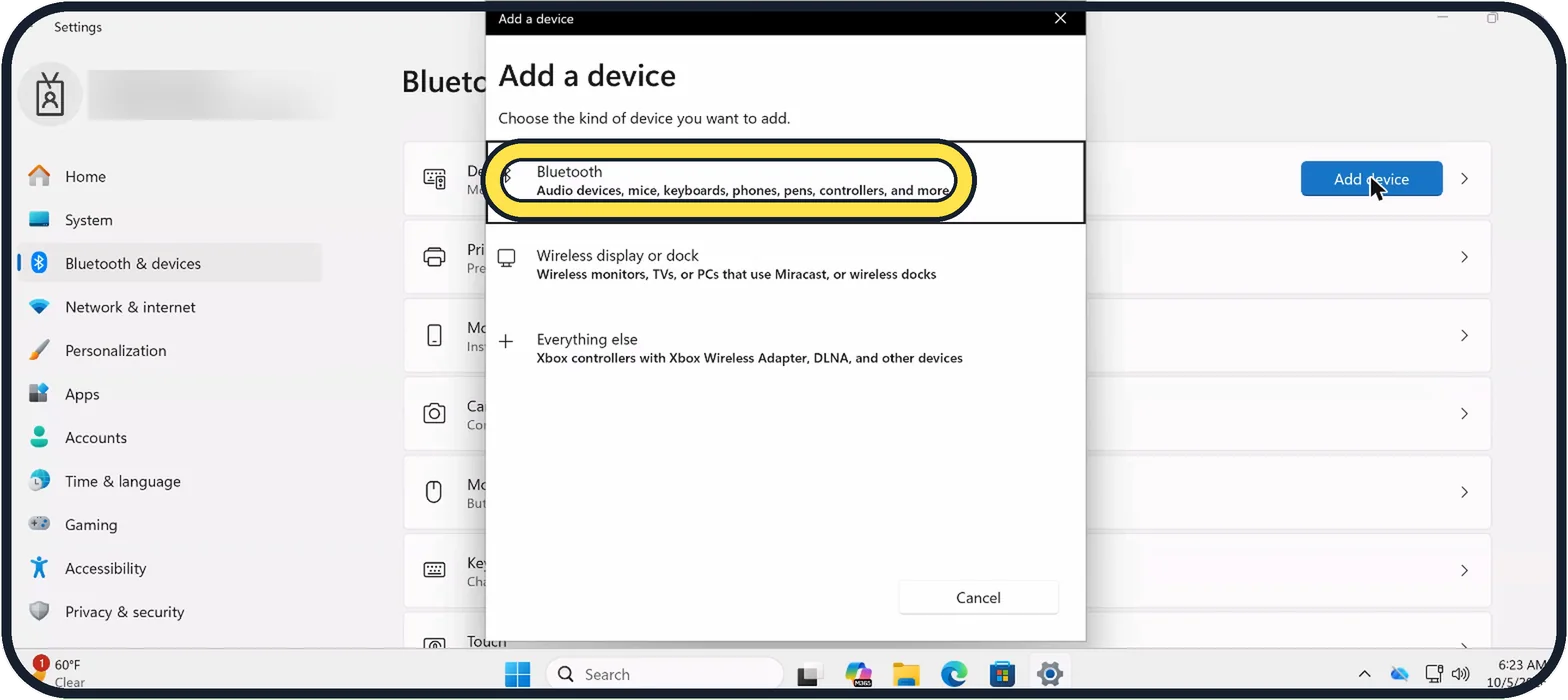Click the Settings gear taskbar icon
Screen dimensions: 1568x700
(1049, 674)
